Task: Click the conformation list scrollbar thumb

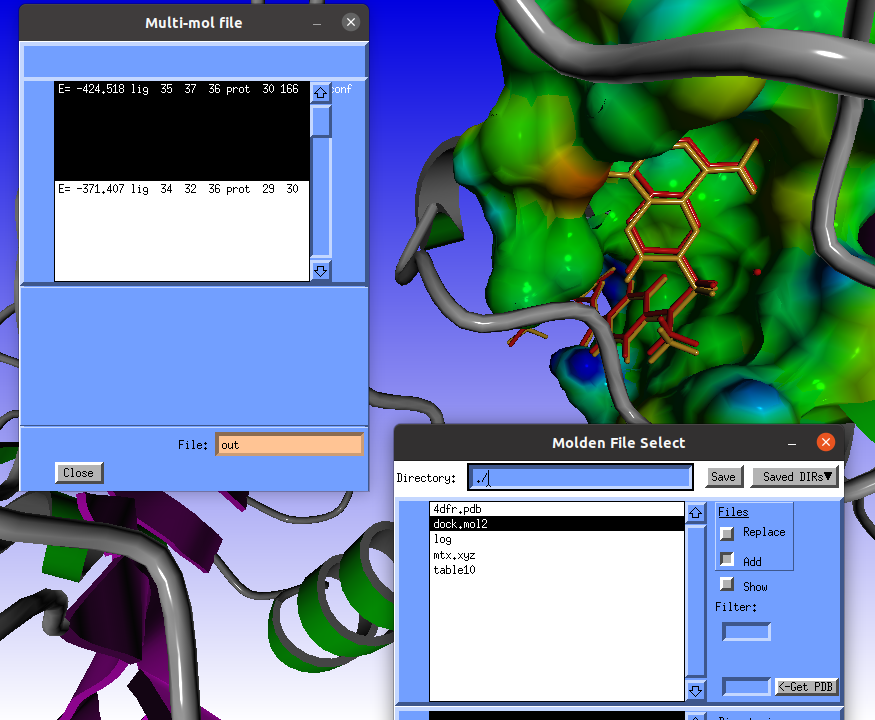Action: [x=320, y=121]
